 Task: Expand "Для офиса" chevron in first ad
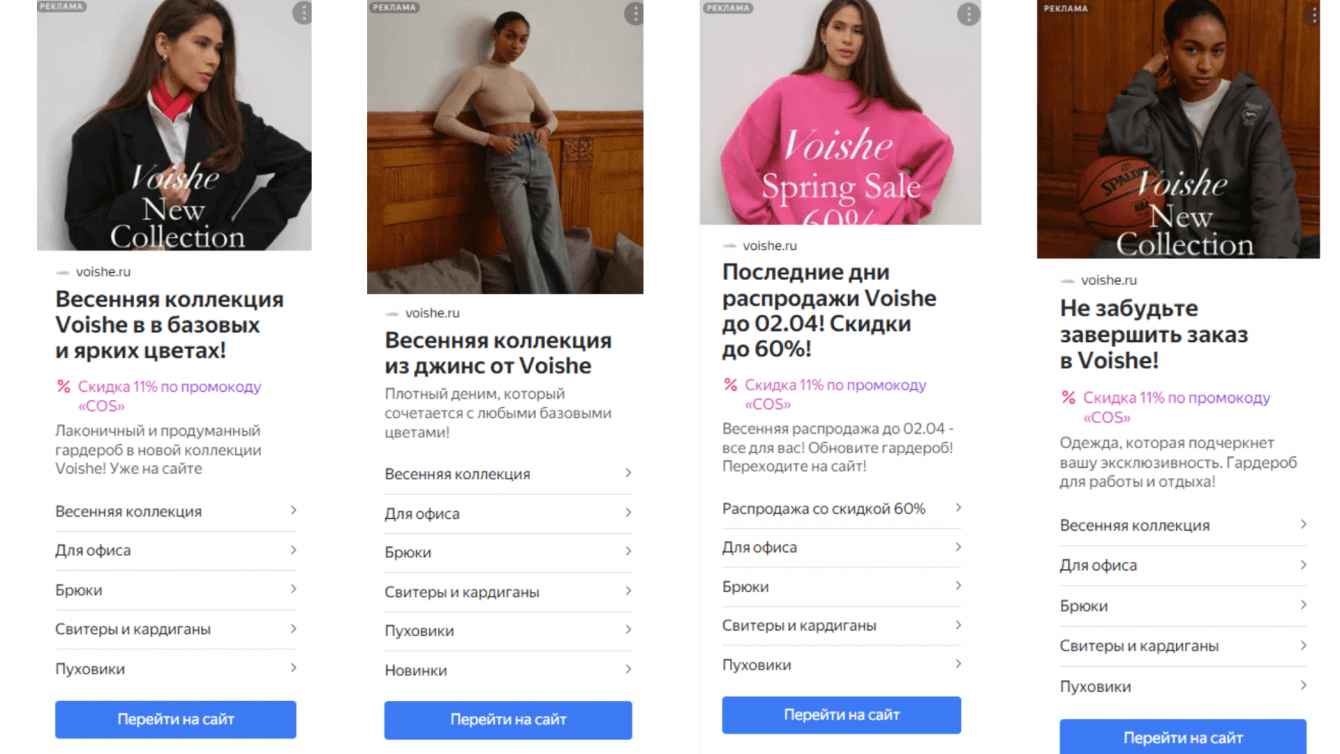[293, 550]
